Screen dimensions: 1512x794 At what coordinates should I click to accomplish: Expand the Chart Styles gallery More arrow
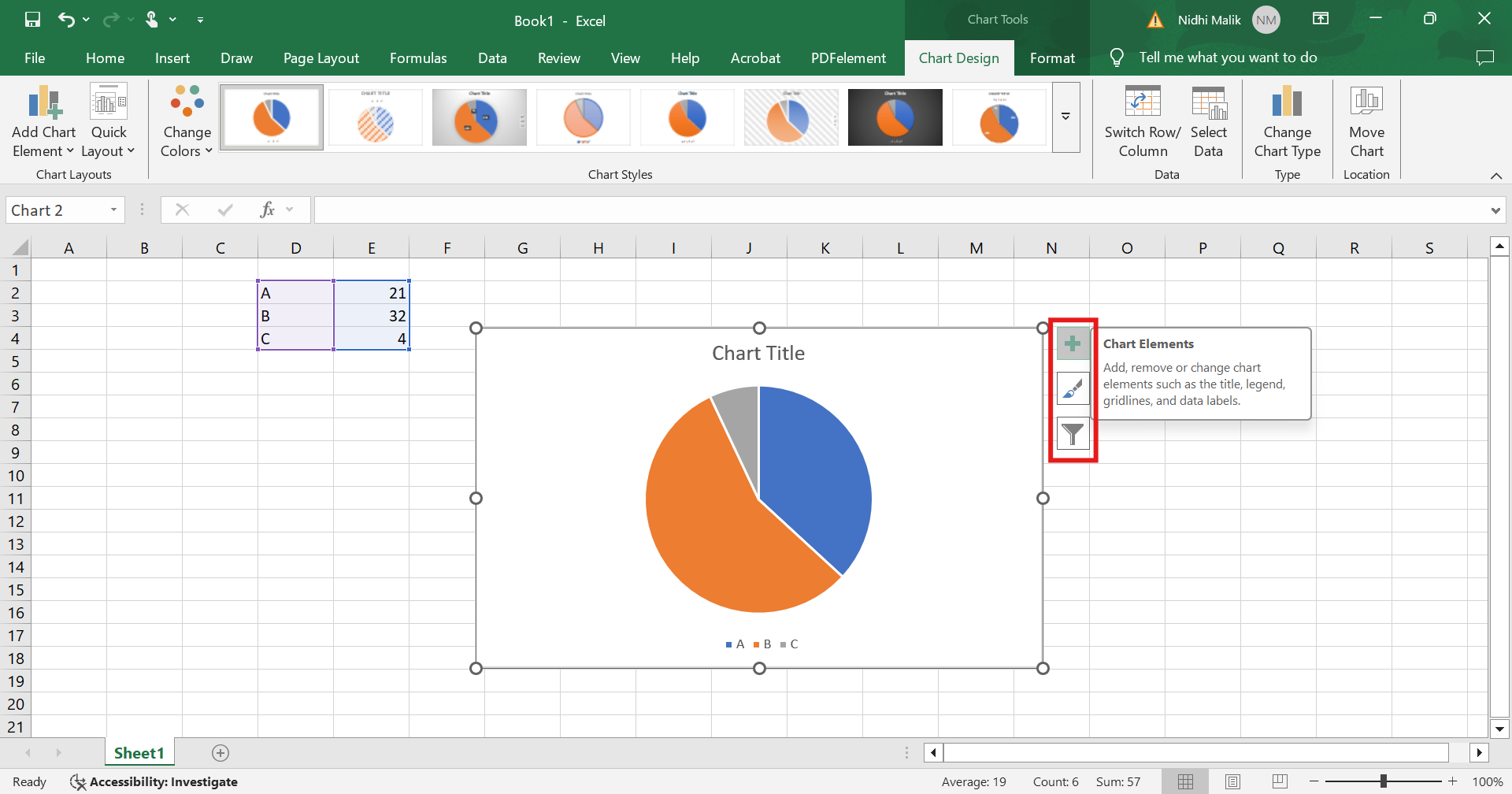click(x=1065, y=117)
